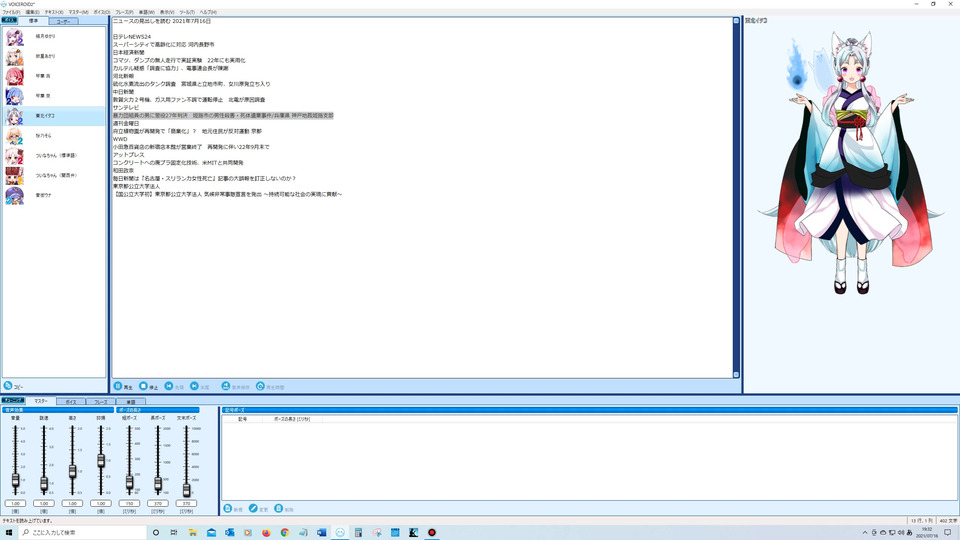The height and width of the screenshot is (540, 960).
Task: Click the WWD line in the text
Action: tap(119, 139)
